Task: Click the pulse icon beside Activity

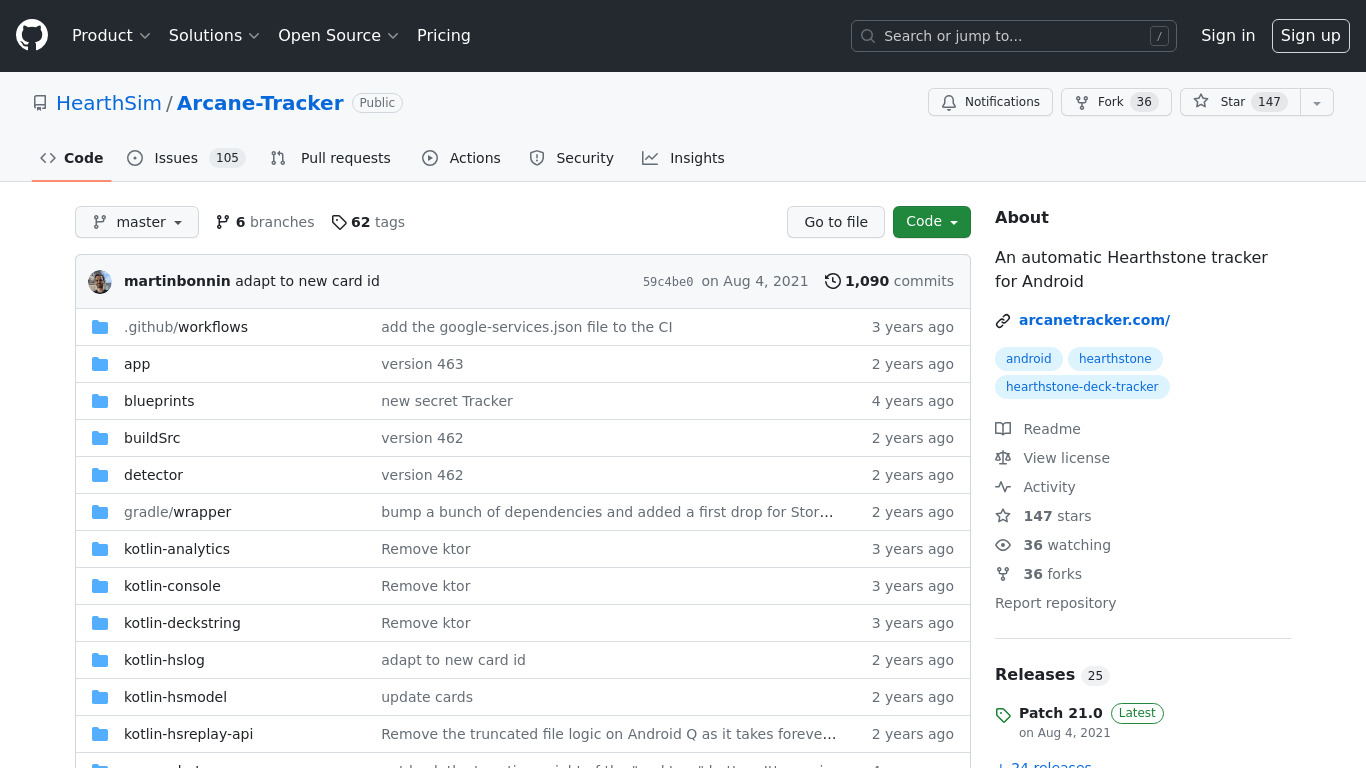Action: (x=1003, y=487)
